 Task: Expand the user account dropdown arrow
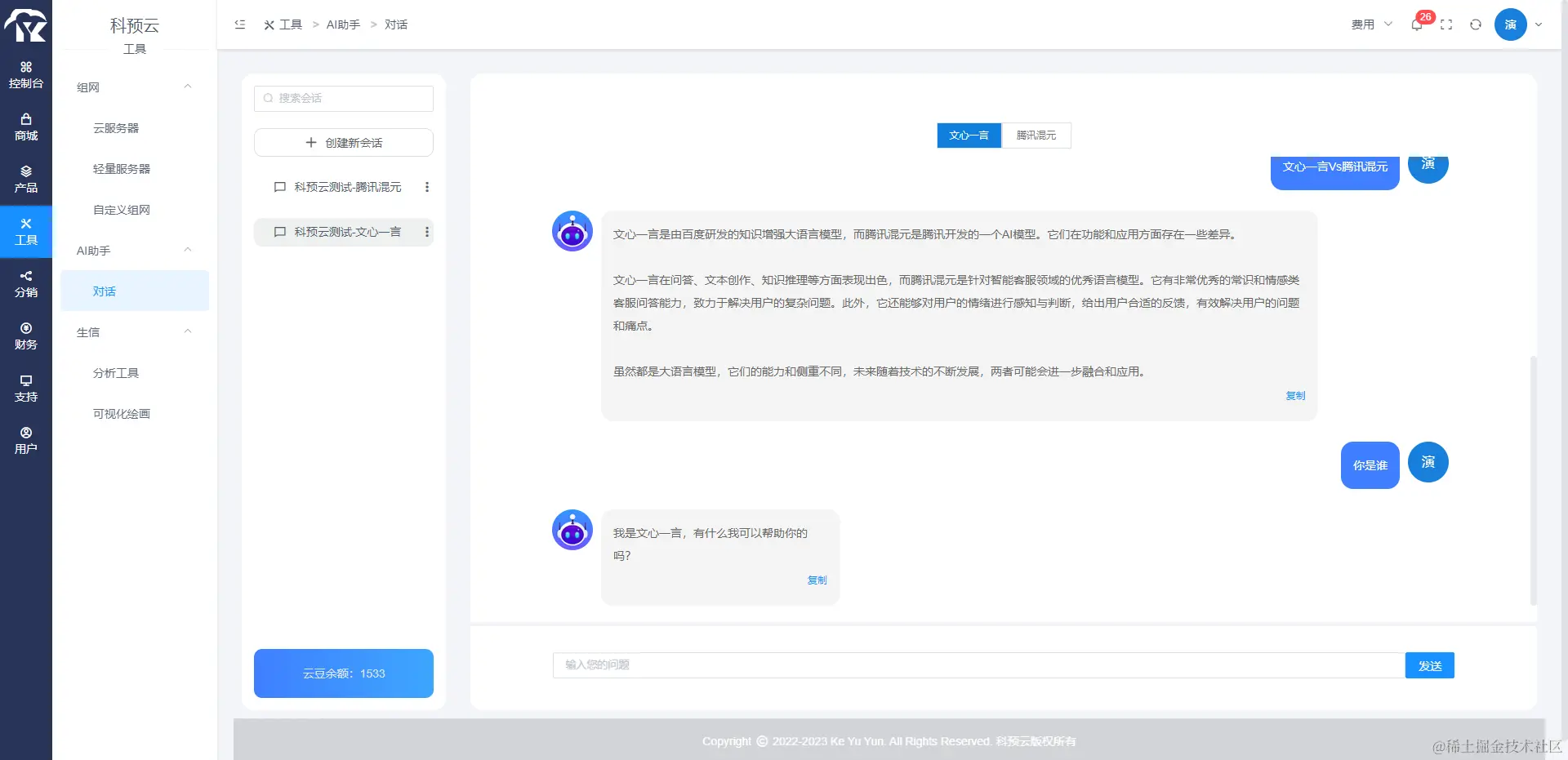tap(1539, 24)
